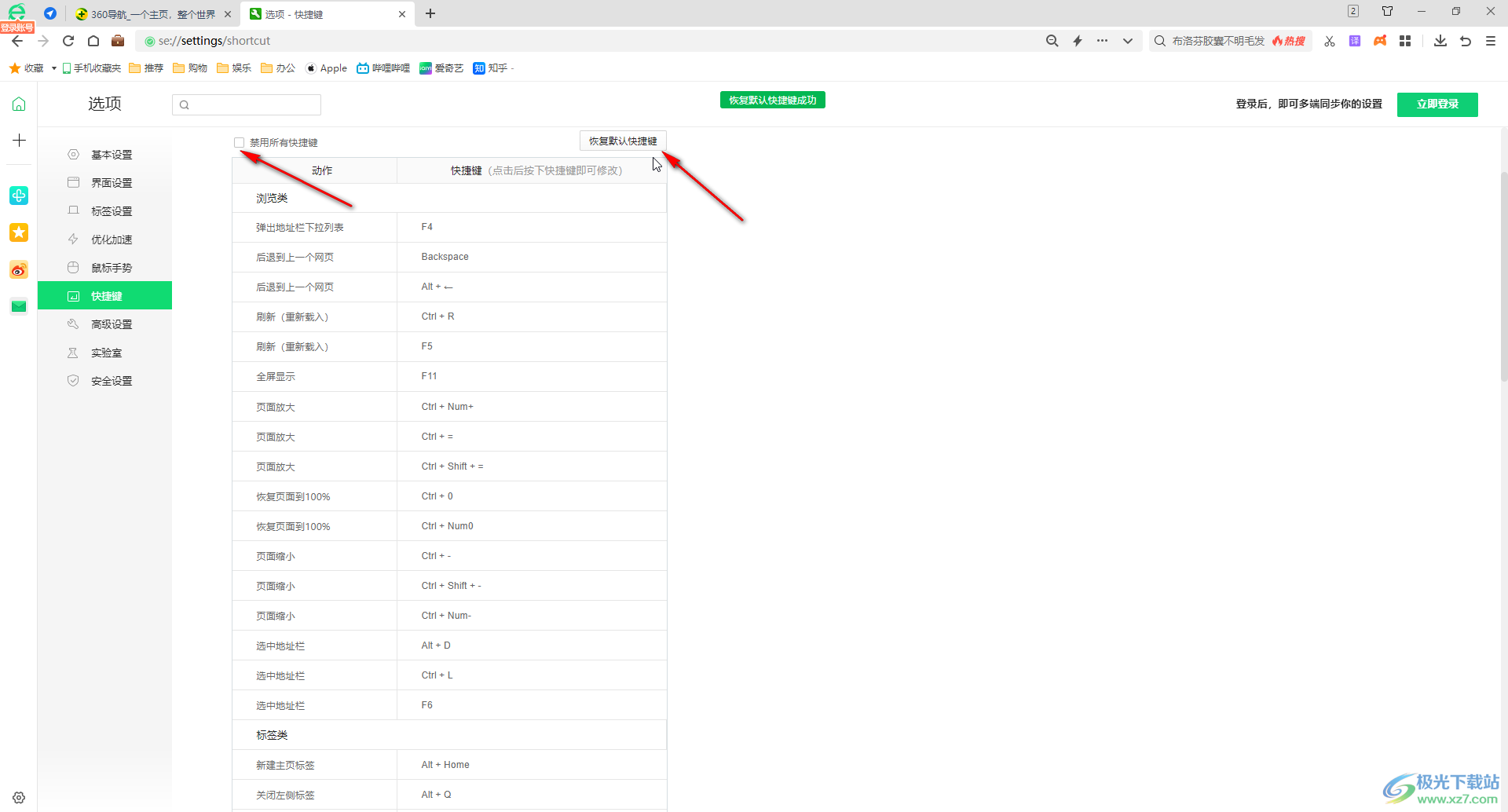1508x812 pixels.
Task: Click the magnifier icon in address bar
Action: coord(1052,41)
